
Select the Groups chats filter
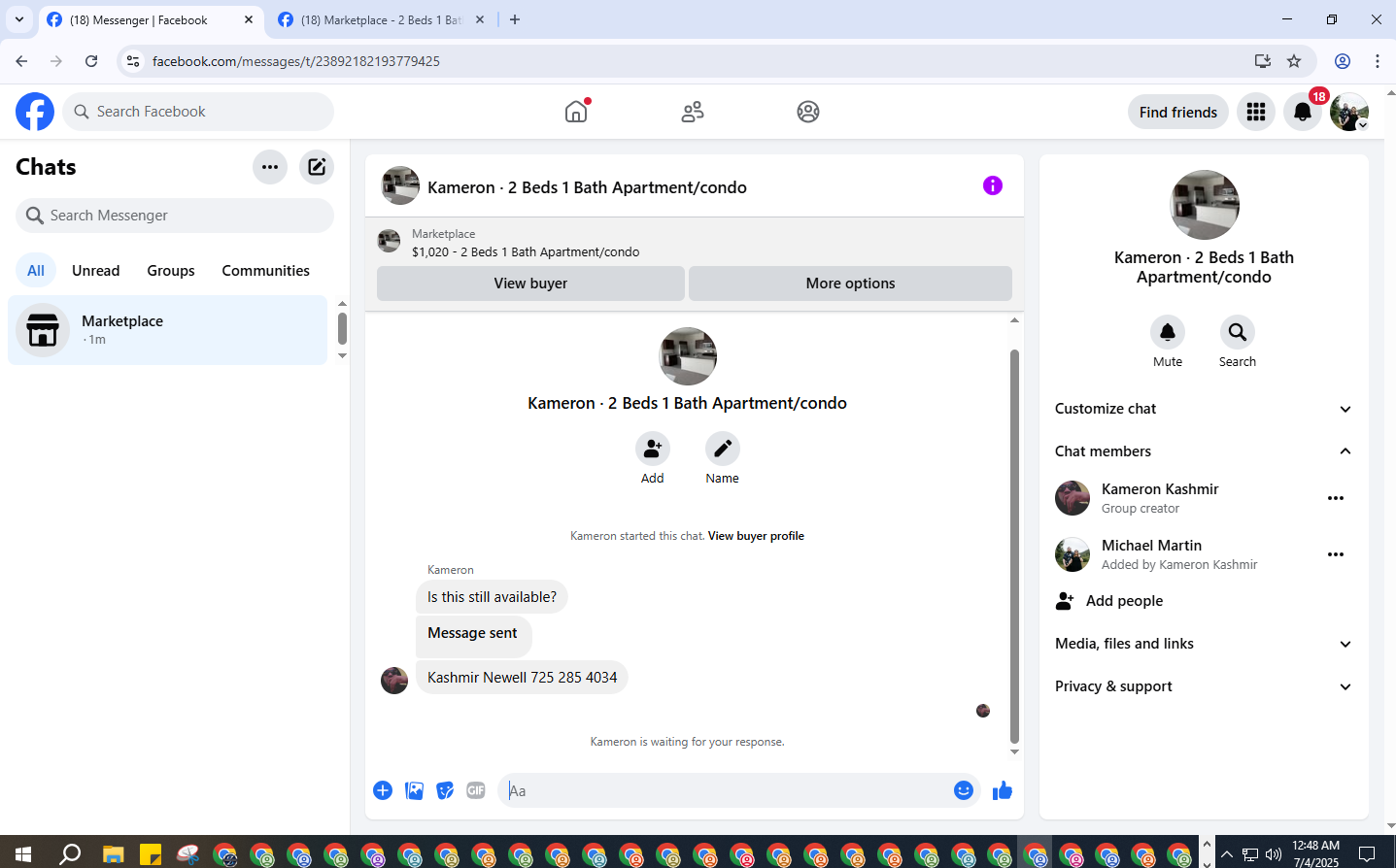pyautogui.click(x=171, y=271)
